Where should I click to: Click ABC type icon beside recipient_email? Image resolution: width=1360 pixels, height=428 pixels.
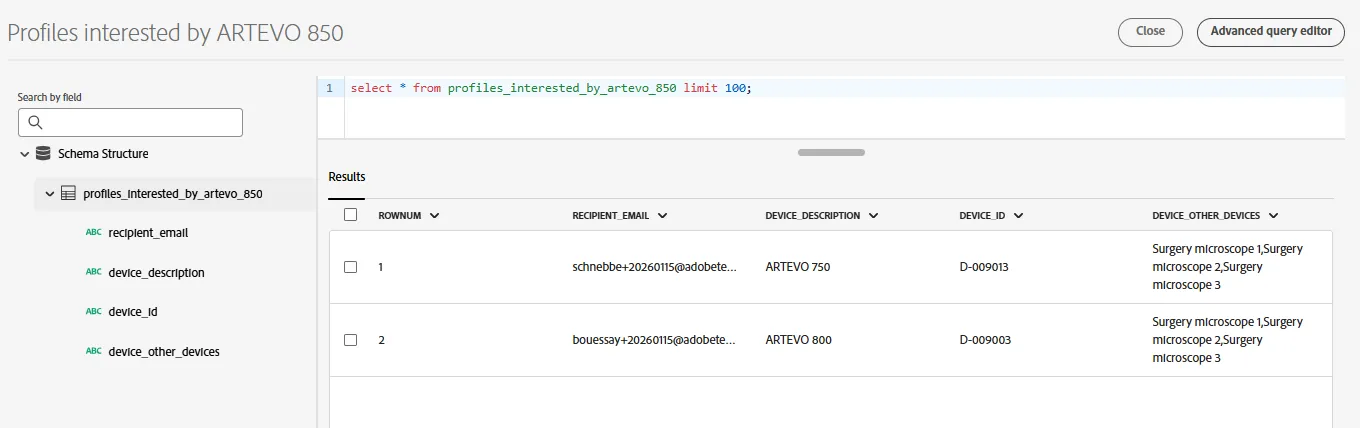(93, 233)
